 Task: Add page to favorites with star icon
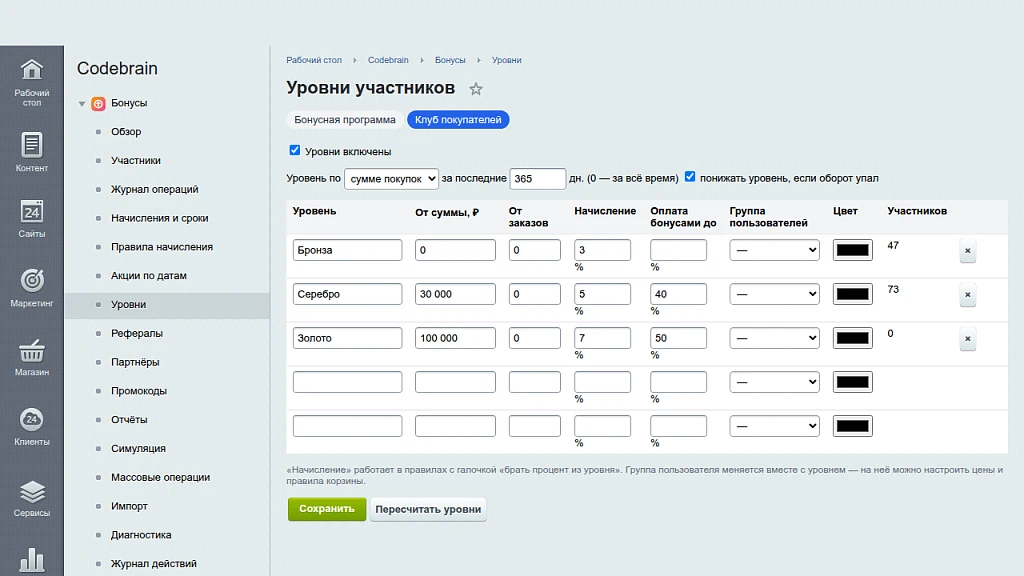476,89
